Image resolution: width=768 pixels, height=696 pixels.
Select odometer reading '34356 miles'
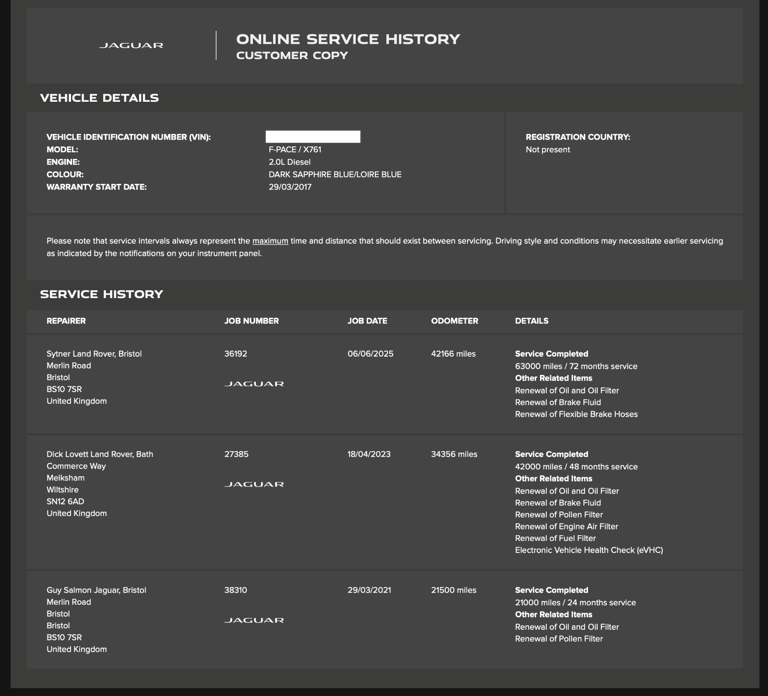(454, 454)
